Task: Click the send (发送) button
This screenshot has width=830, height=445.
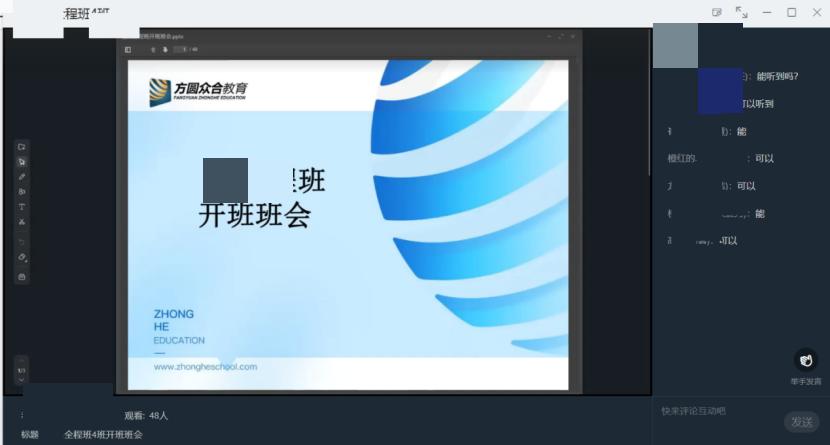Action: [801, 422]
